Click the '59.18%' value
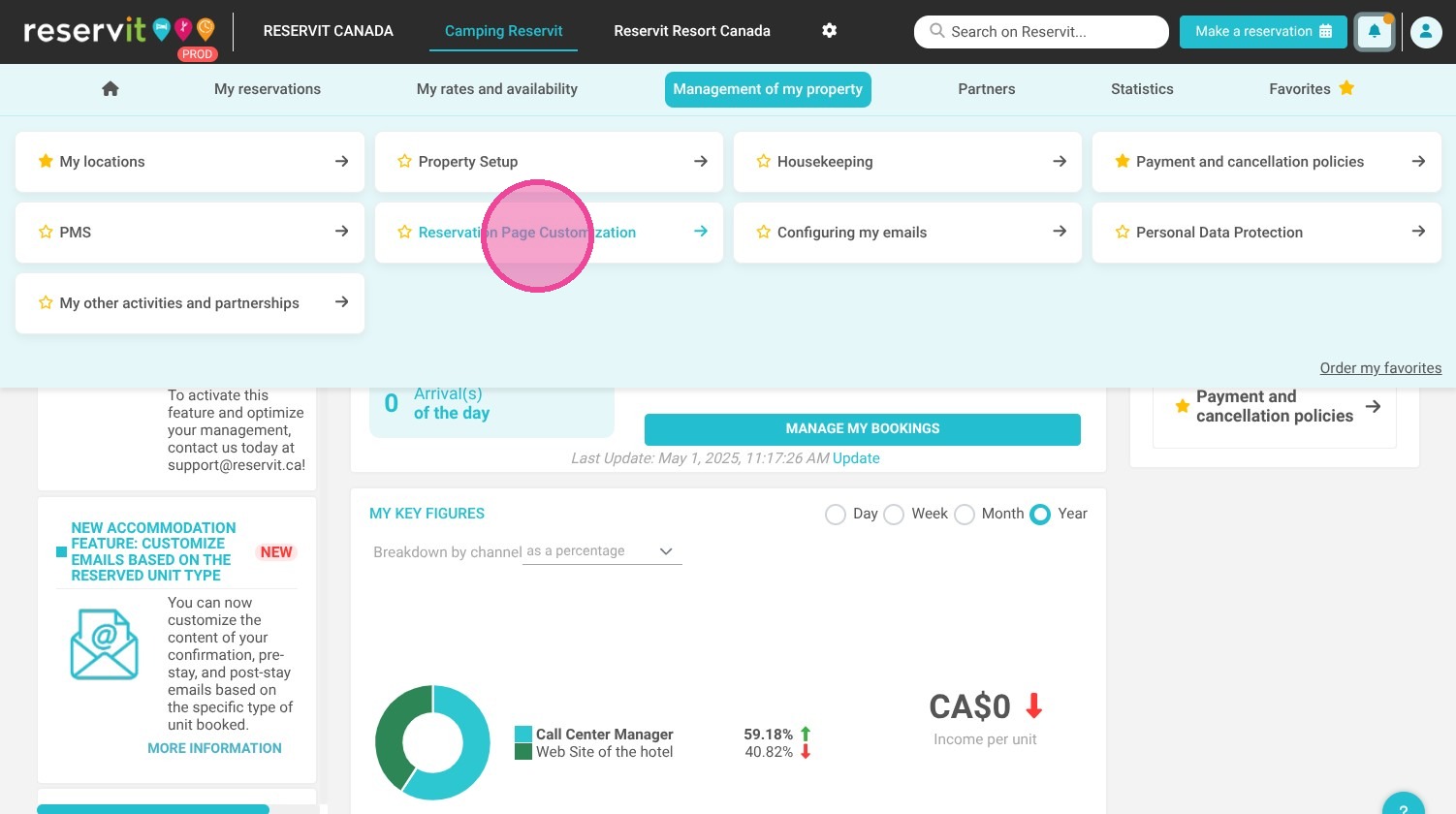1456x814 pixels. (768, 735)
